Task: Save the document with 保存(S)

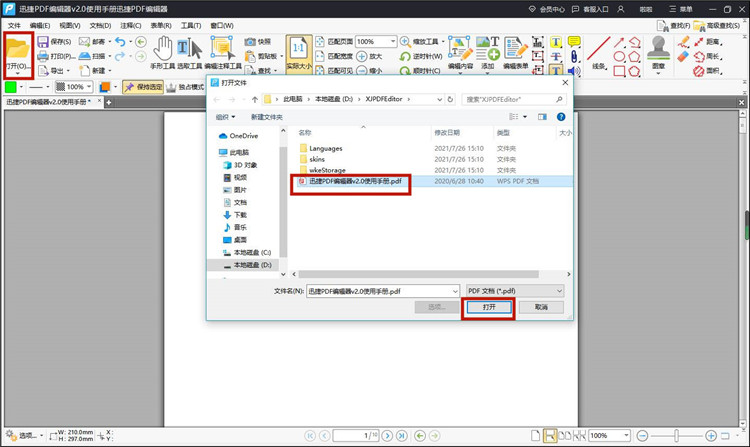Action: 54,42
